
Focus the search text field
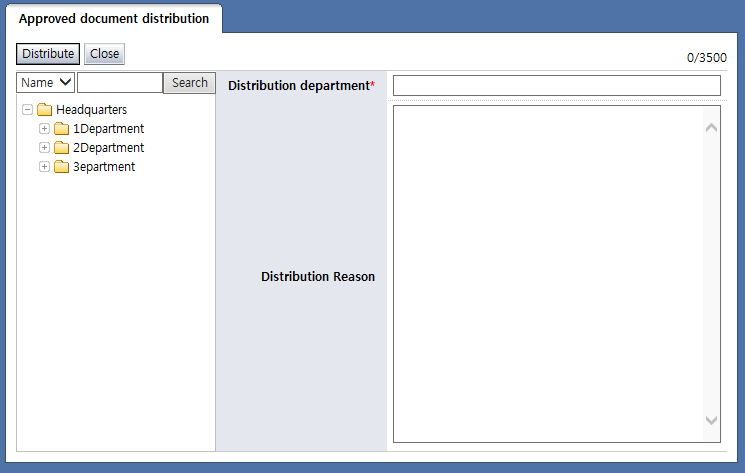(119, 83)
